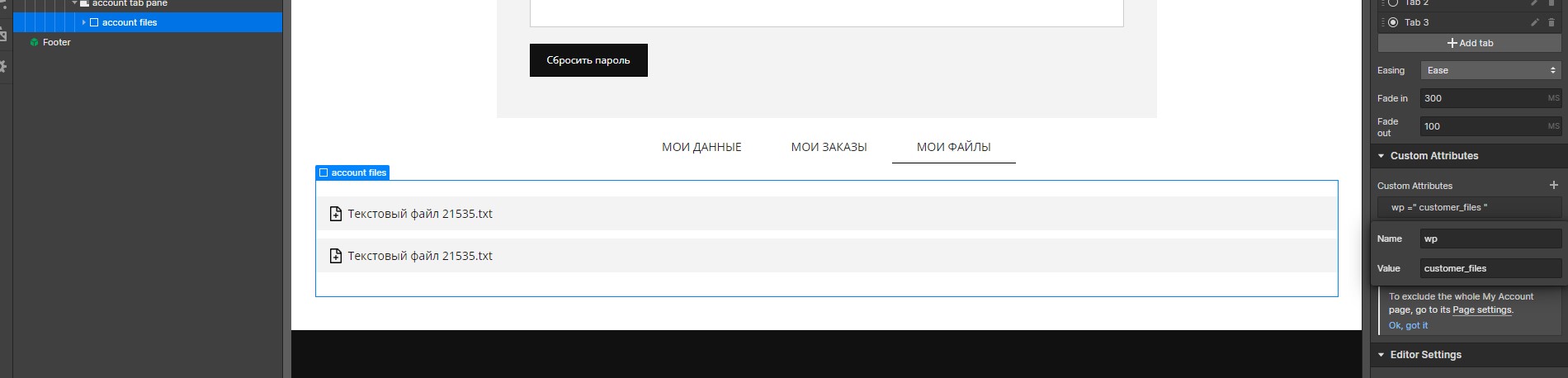Click the Add tab button

pos(1470,43)
